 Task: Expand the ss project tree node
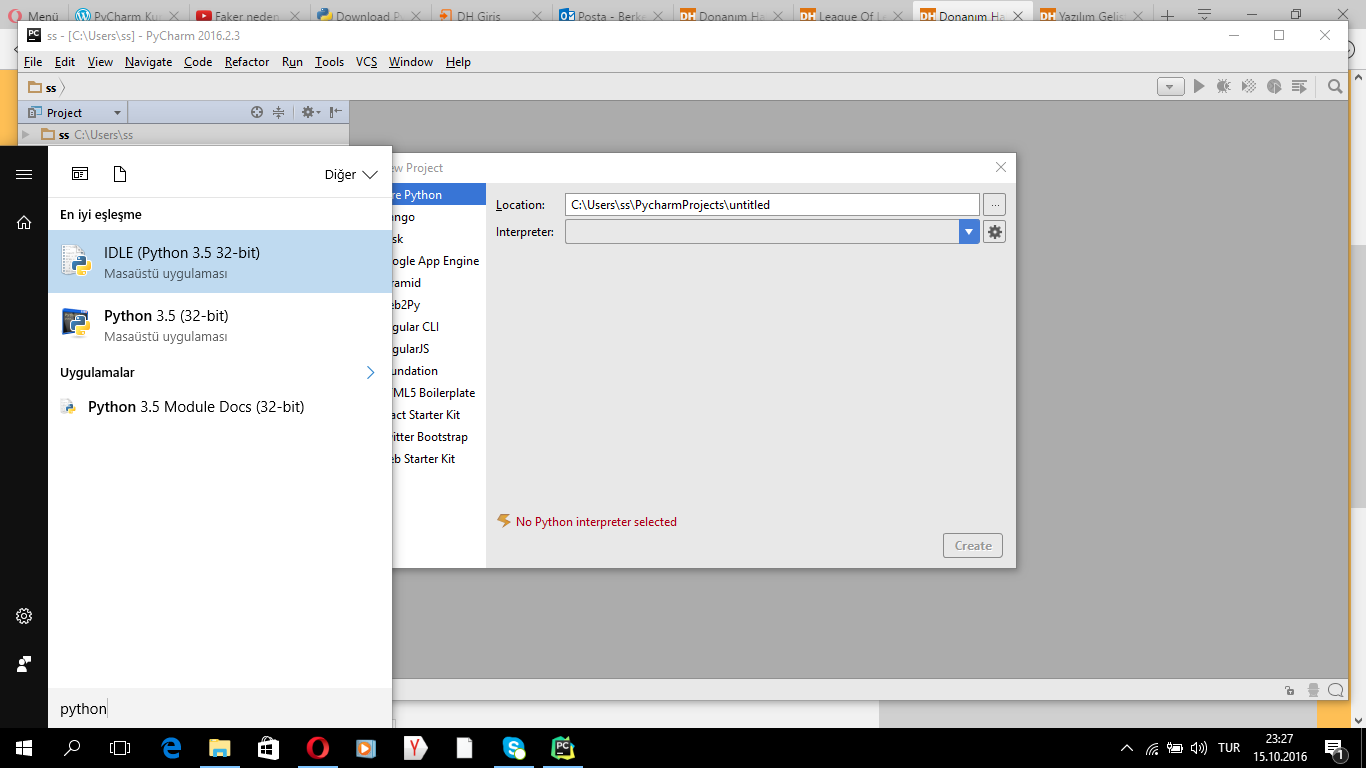(27, 134)
